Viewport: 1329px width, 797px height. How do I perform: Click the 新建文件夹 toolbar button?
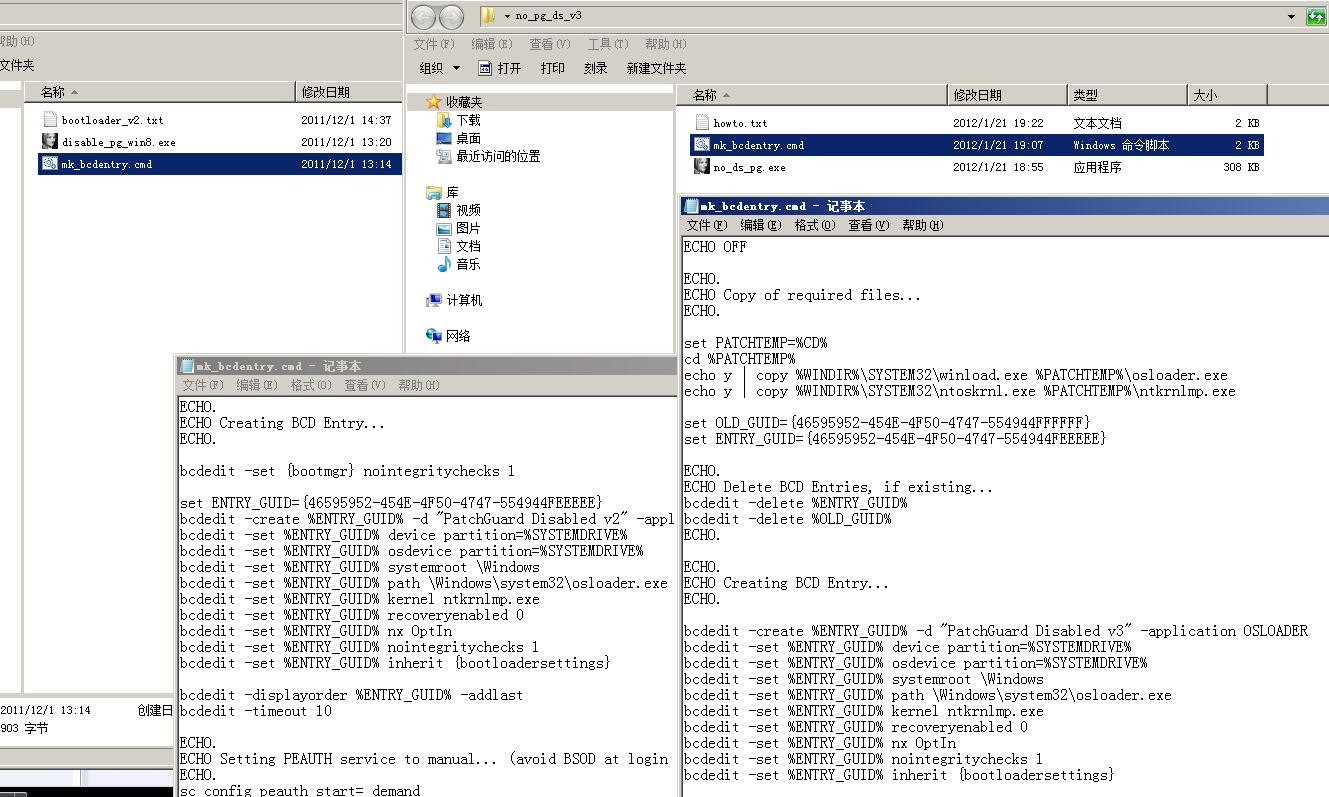click(x=656, y=68)
